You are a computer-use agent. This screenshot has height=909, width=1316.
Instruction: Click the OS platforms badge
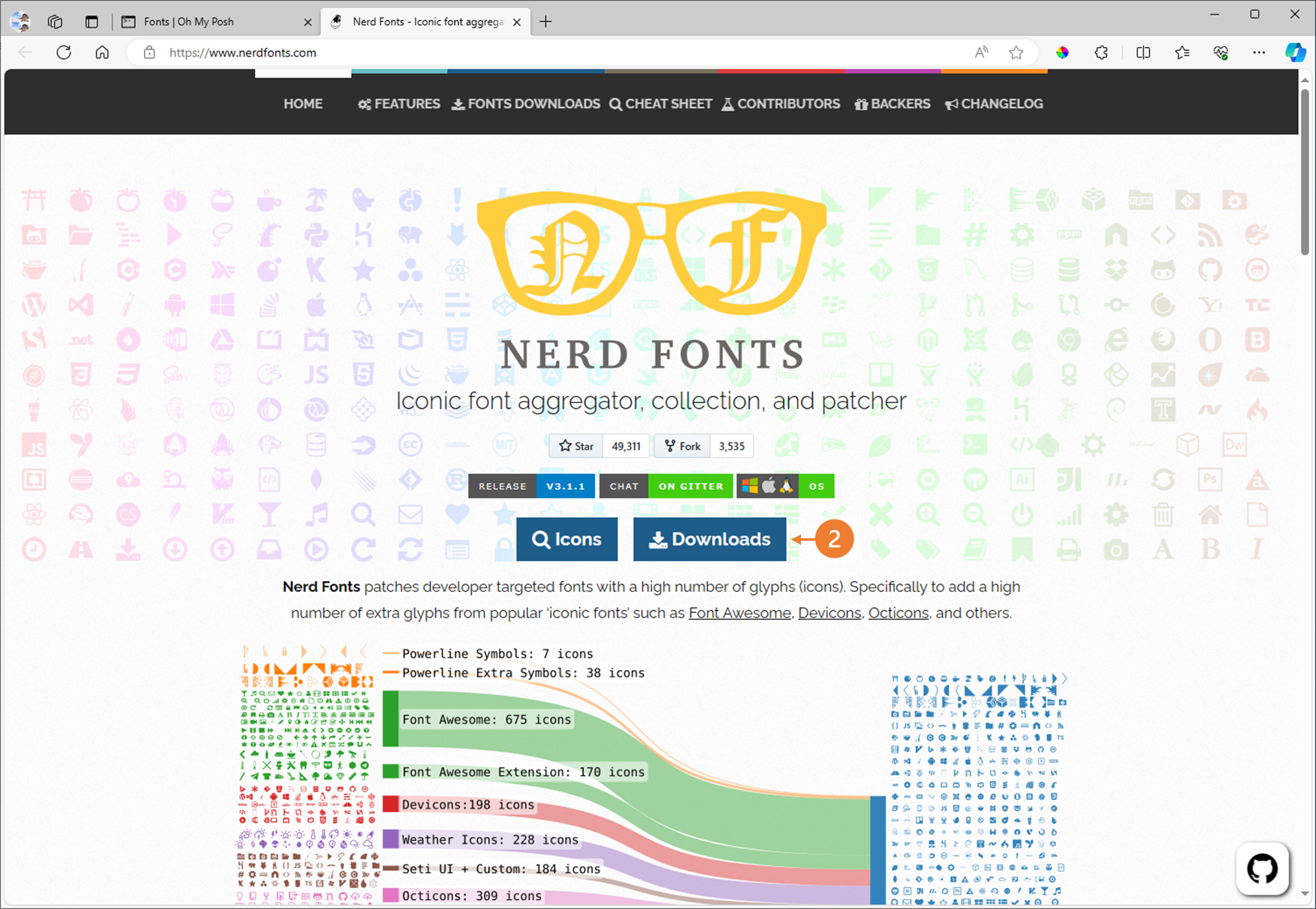(x=786, y=486)
